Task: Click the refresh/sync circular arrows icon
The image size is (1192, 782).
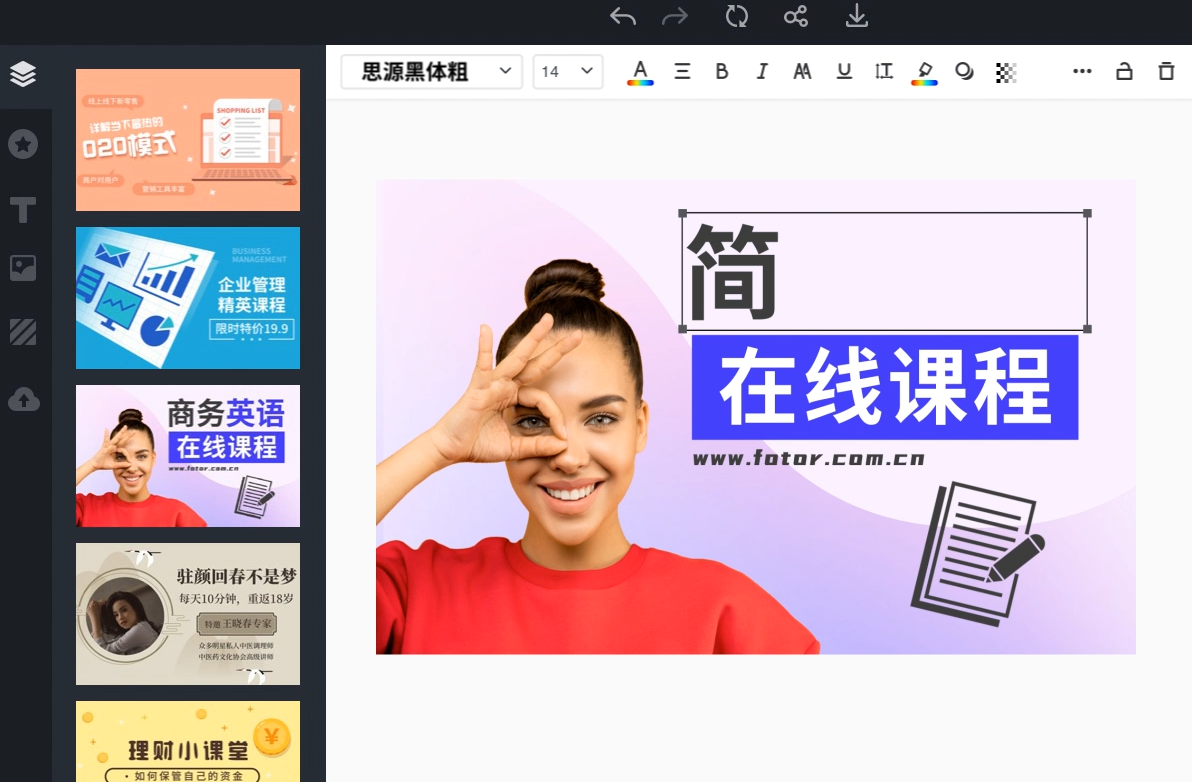Action: 737,16
